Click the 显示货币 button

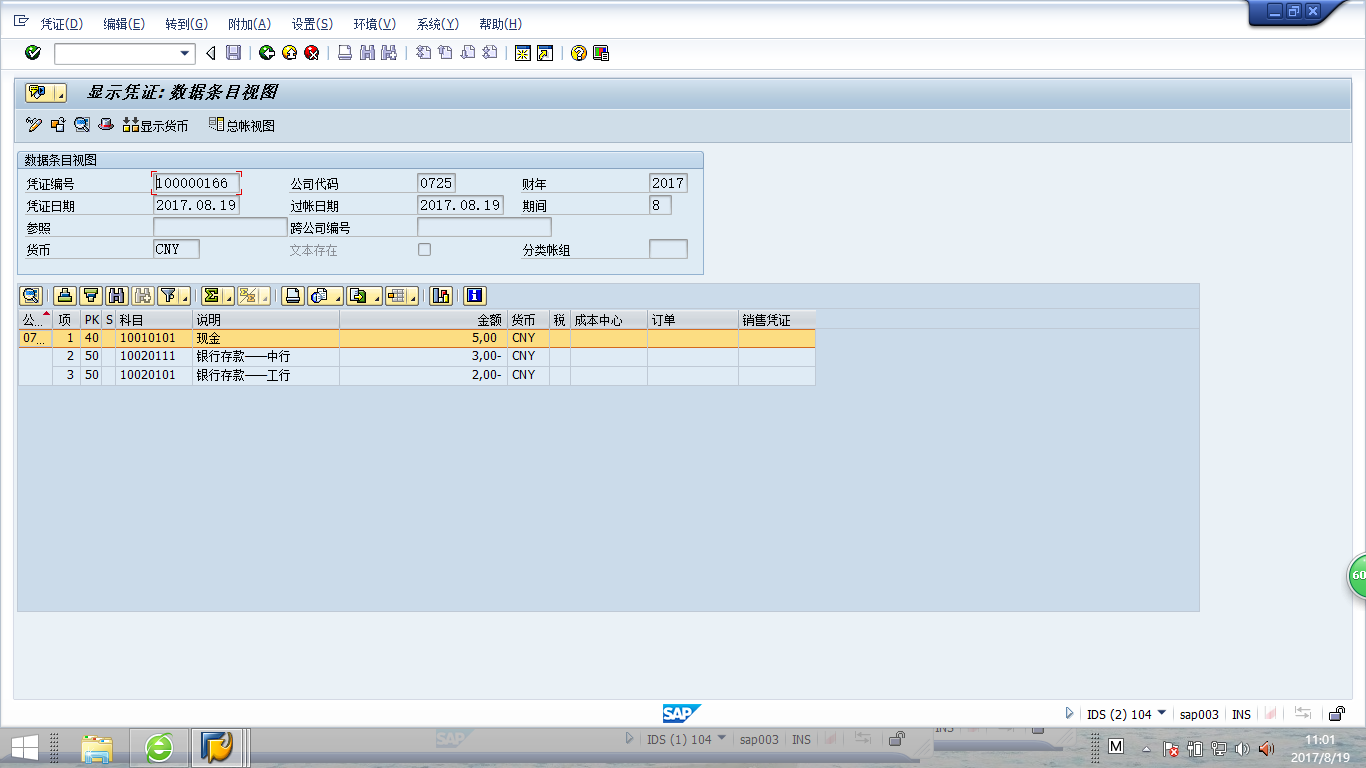pos(155,126)
